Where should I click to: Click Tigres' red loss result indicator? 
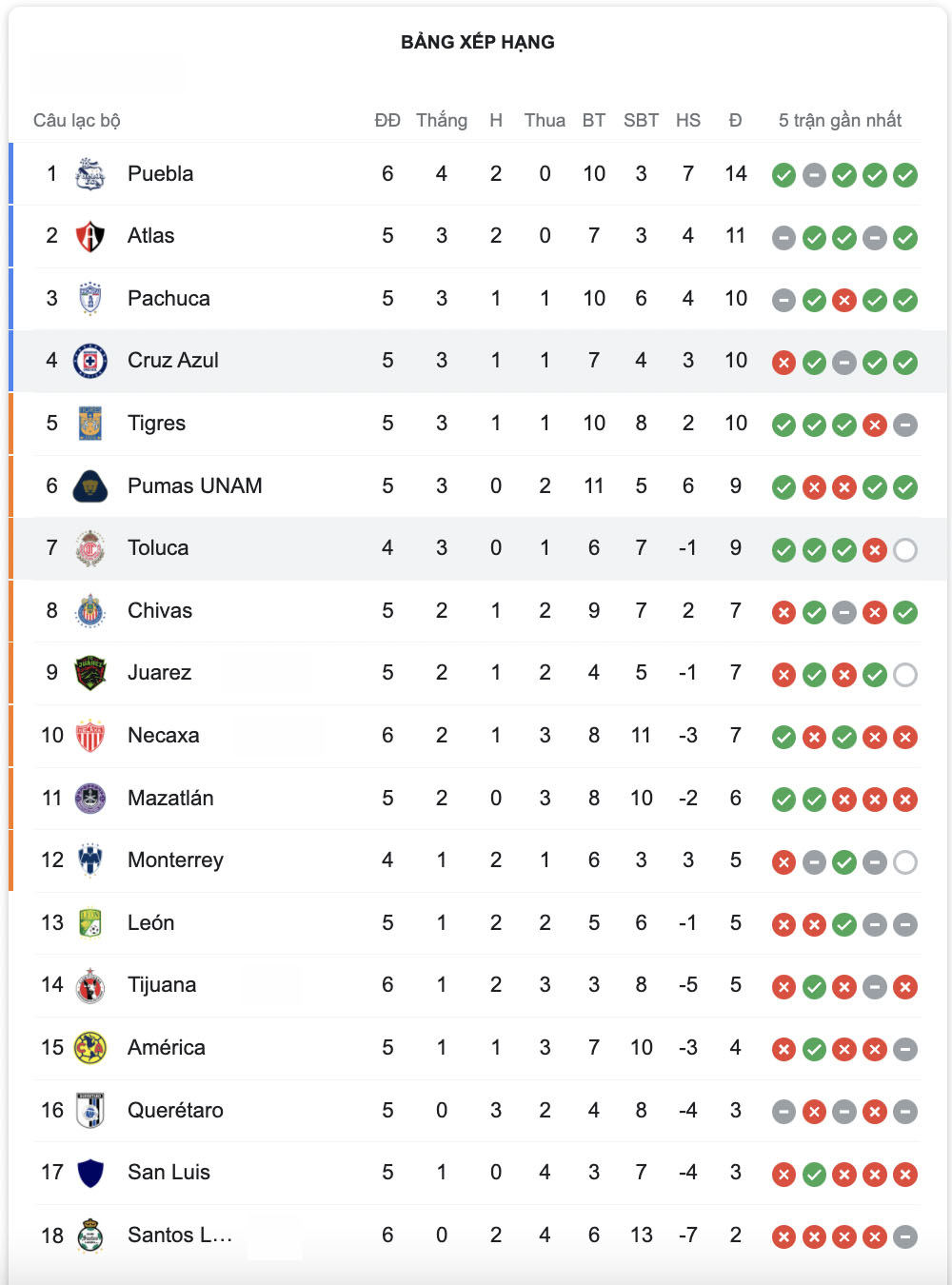875,425
